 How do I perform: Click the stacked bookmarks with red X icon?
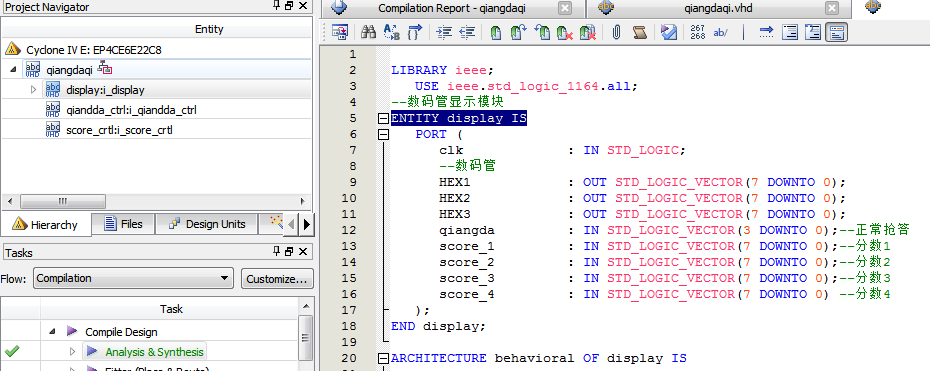point(588,32)
